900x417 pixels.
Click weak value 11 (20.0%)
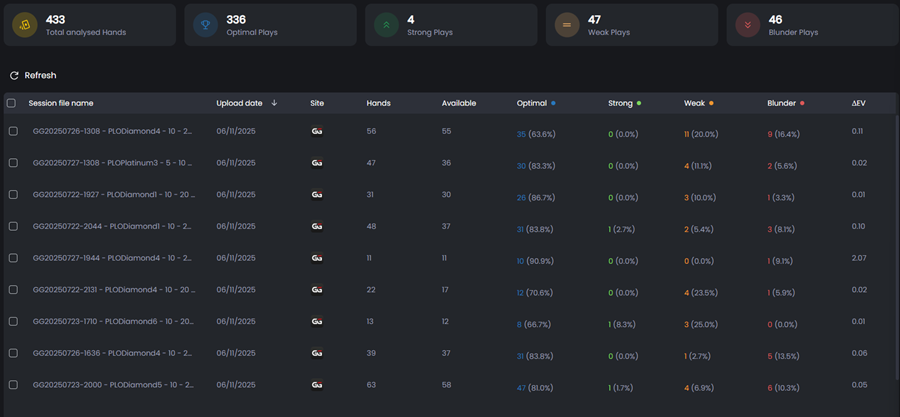point(701,134)
